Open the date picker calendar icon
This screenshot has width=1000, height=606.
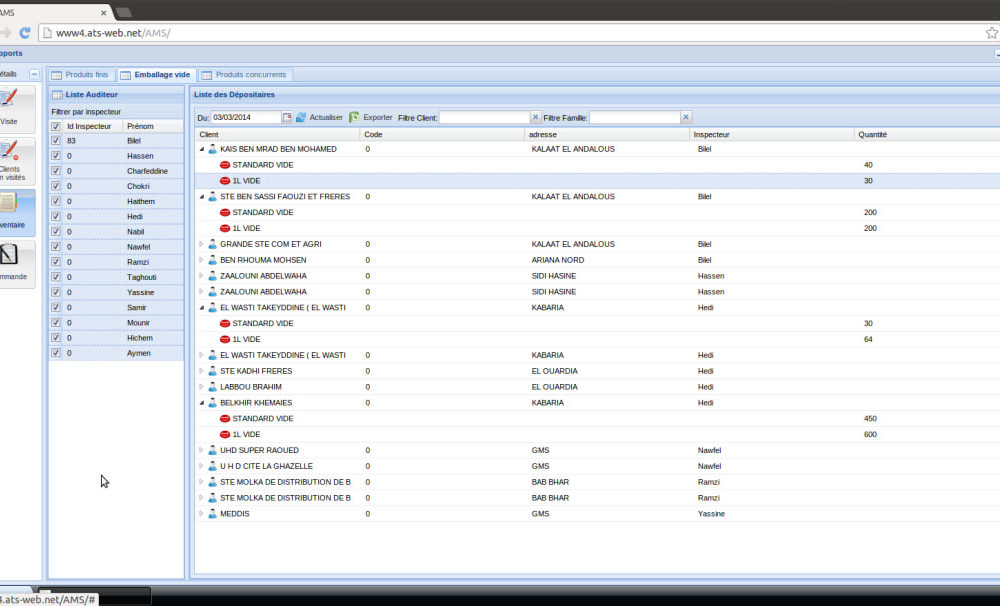(x=287, y=117)
